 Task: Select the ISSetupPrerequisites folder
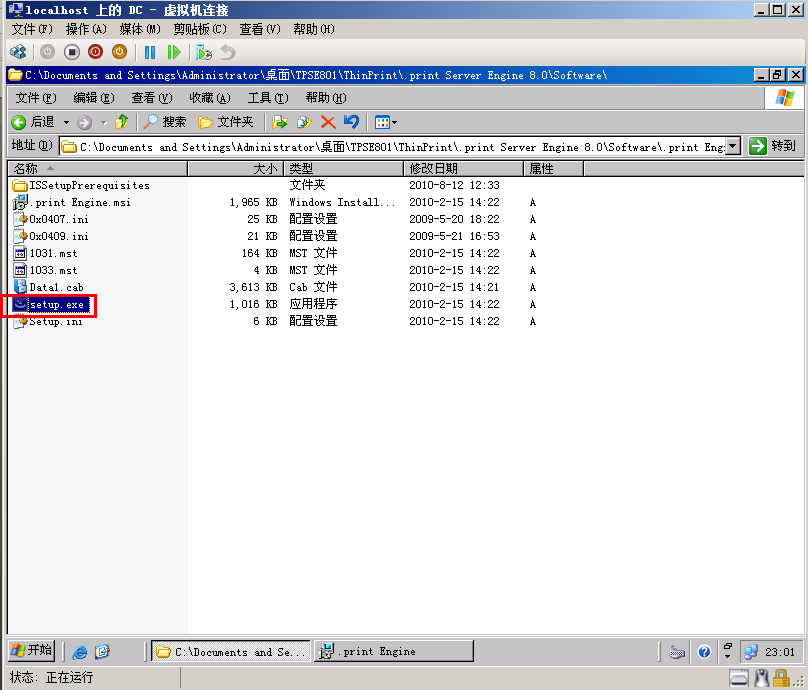pyautogui.click(x=81, y=186)
